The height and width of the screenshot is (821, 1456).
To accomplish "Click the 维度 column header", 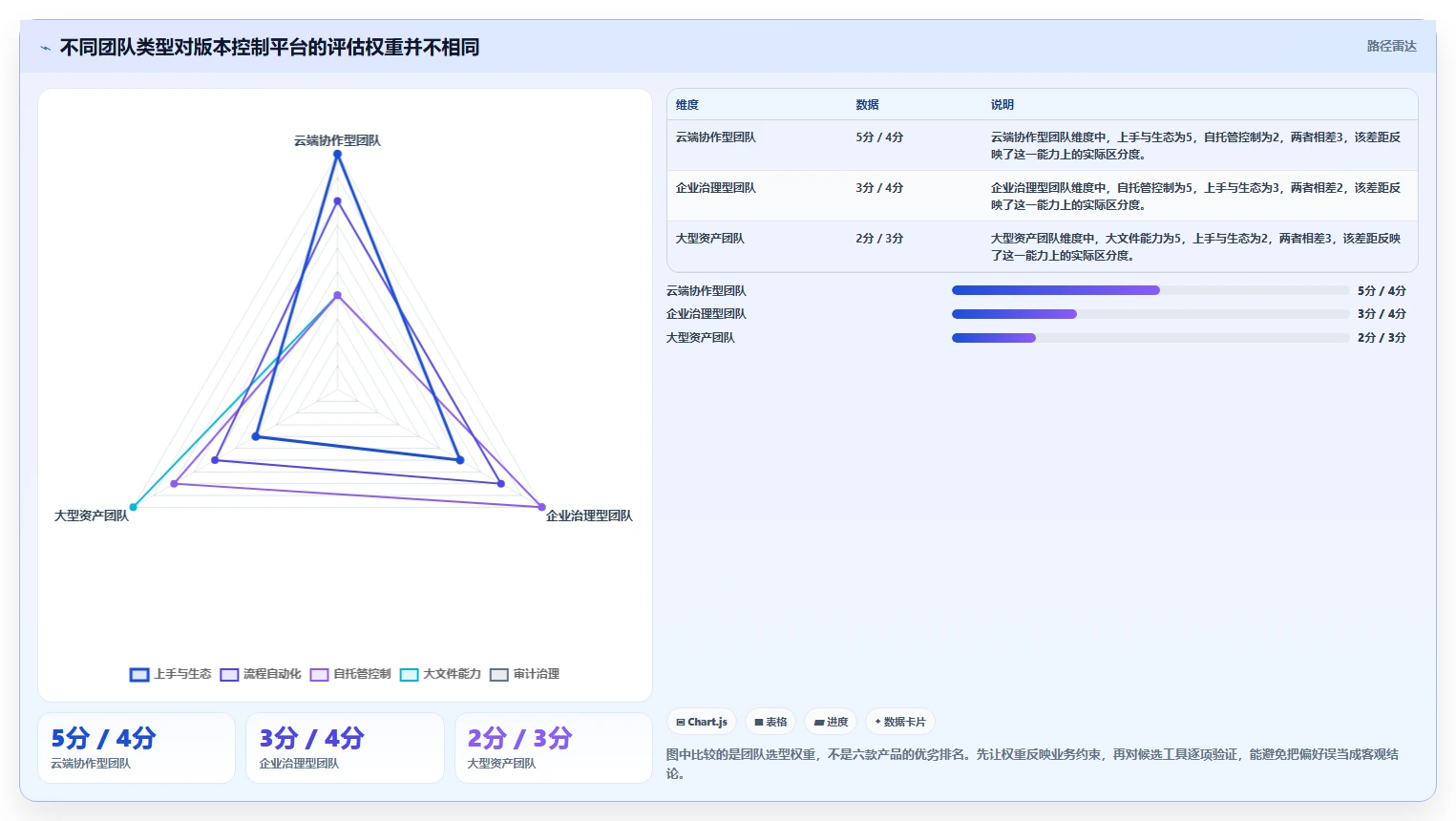I will click(x=687, y=105).
